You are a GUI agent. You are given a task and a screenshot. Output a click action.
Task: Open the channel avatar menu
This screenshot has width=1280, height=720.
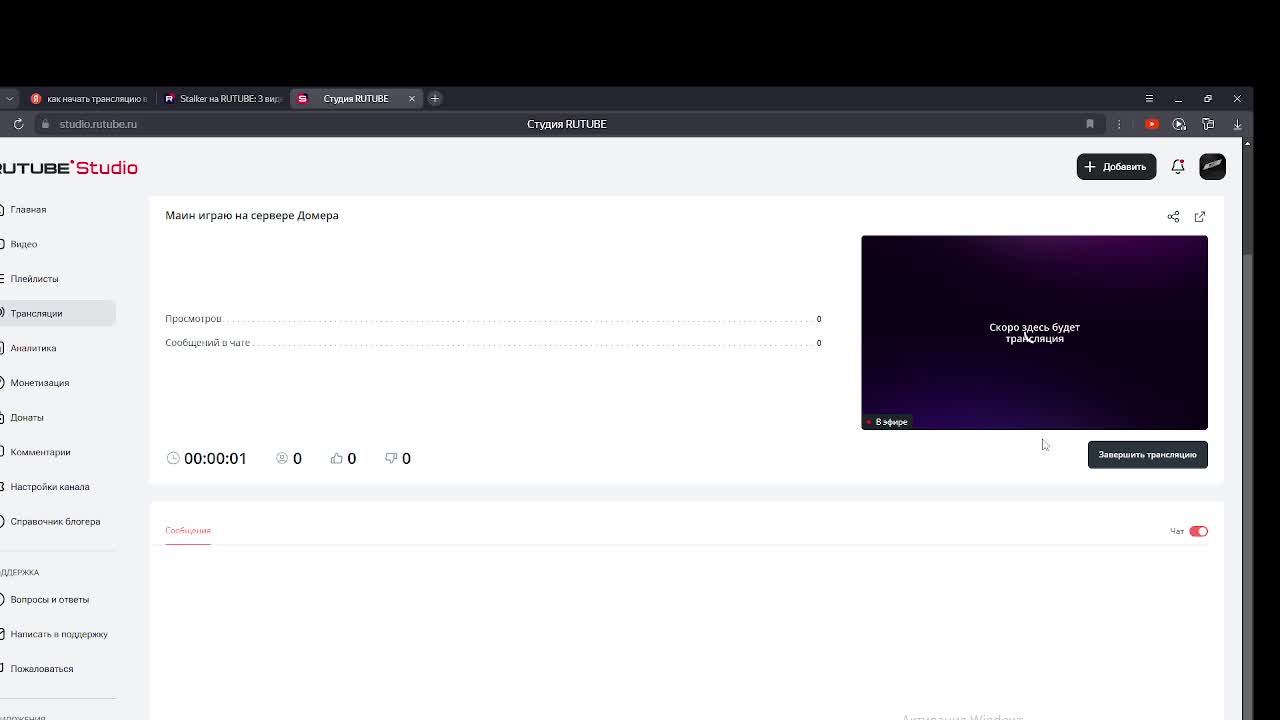1212,166
